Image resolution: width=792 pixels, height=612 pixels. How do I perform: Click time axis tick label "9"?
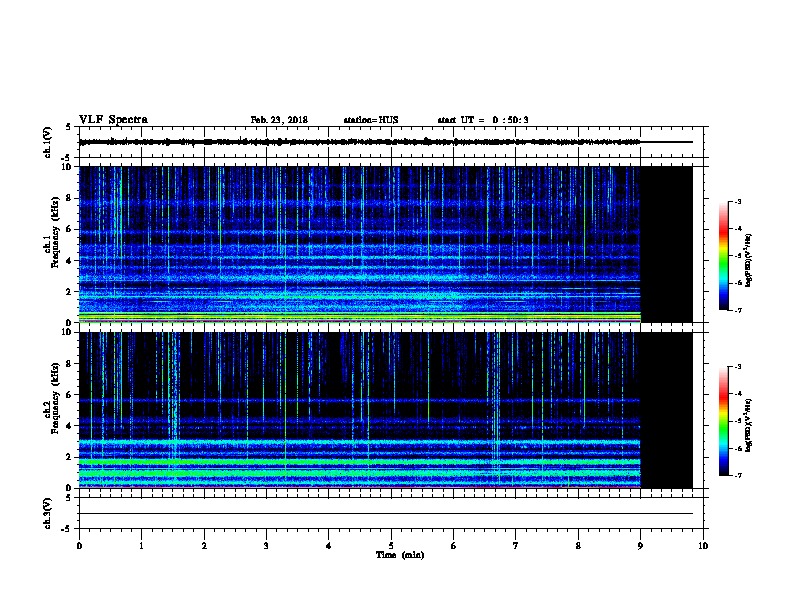[x=640, y=546]
